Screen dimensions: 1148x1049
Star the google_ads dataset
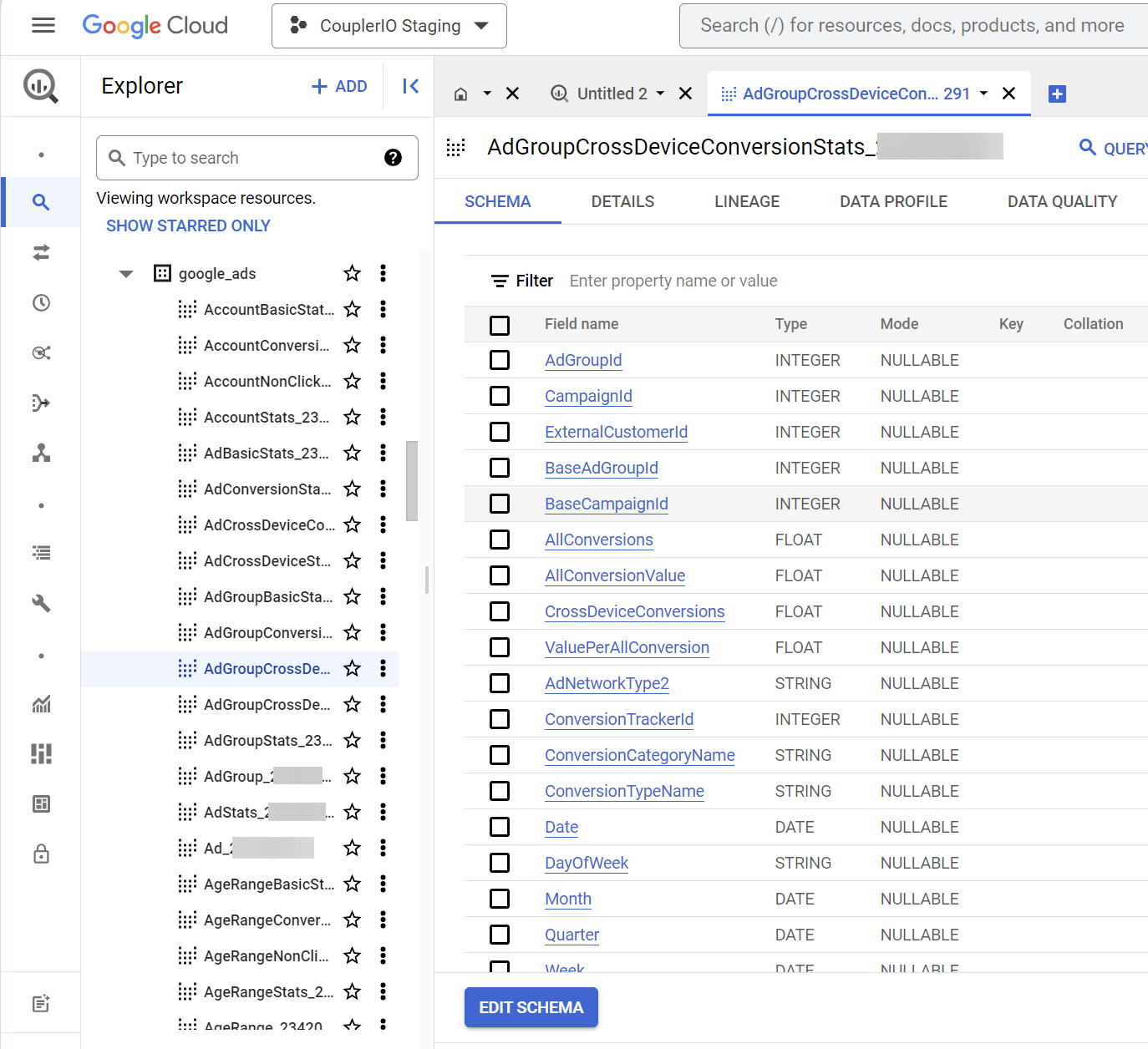coord(353,273)
